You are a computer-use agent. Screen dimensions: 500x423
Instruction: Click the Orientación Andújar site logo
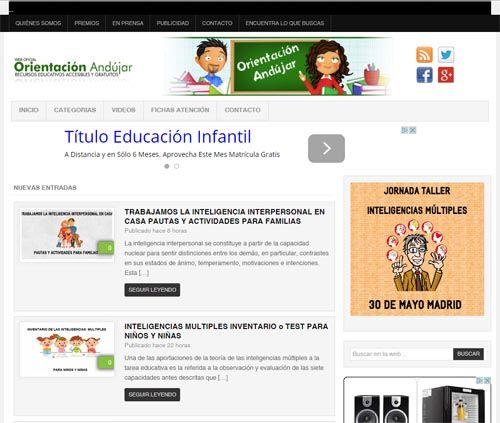tap(73, 68)
